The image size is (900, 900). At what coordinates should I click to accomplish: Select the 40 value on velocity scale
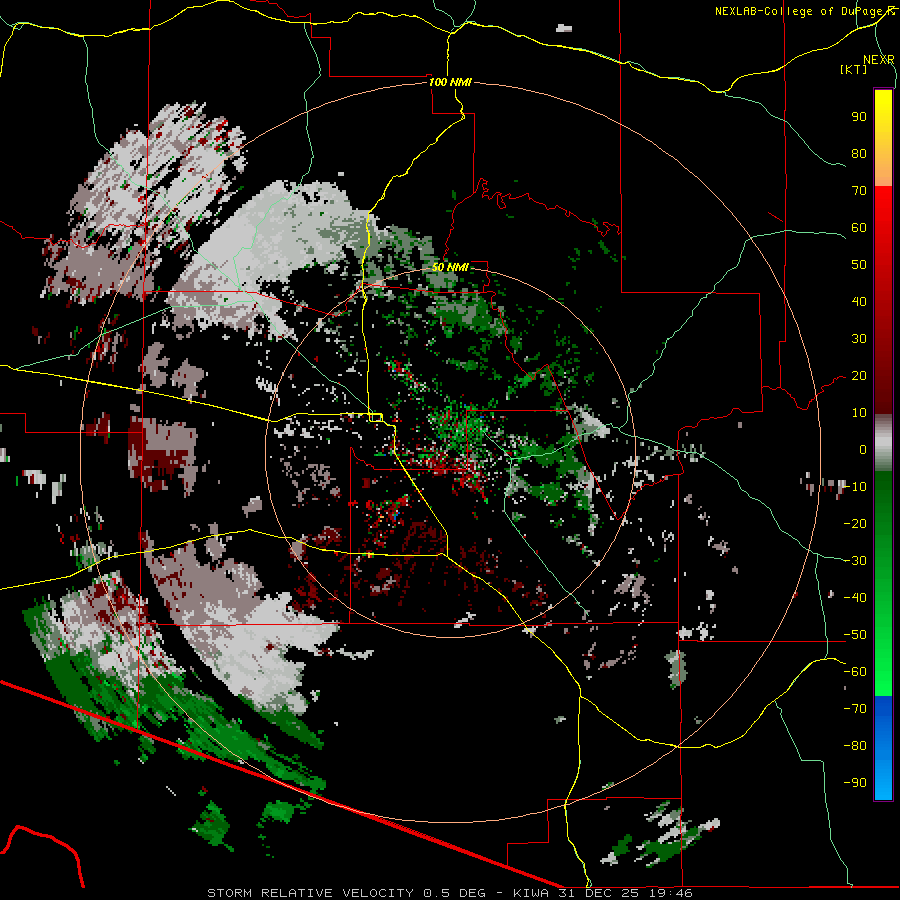859,301
